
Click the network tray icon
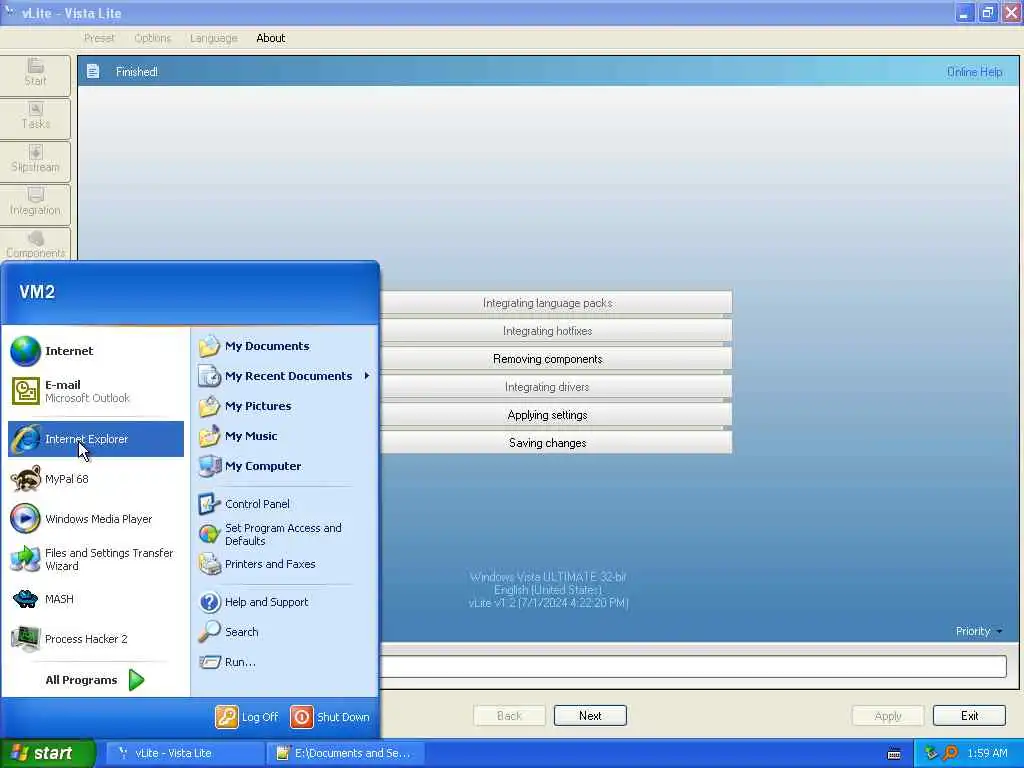[x=931, y=753]
